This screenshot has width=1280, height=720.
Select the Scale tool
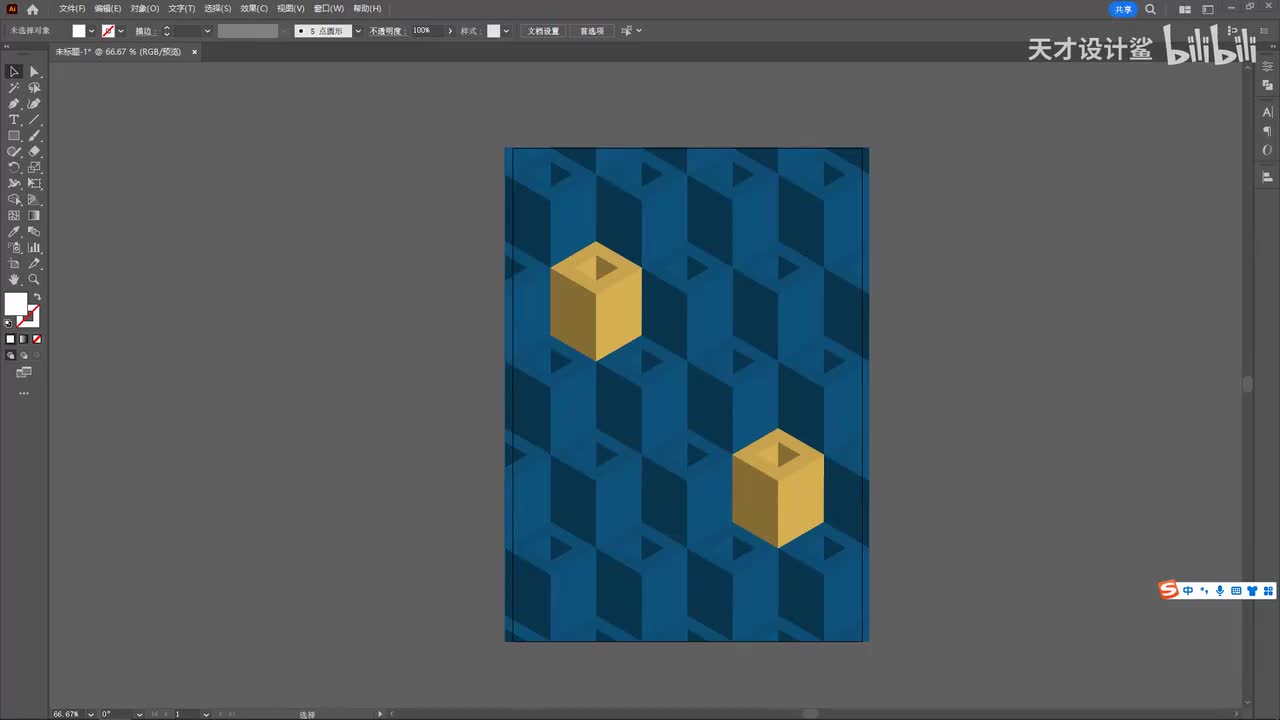[34, 167]
